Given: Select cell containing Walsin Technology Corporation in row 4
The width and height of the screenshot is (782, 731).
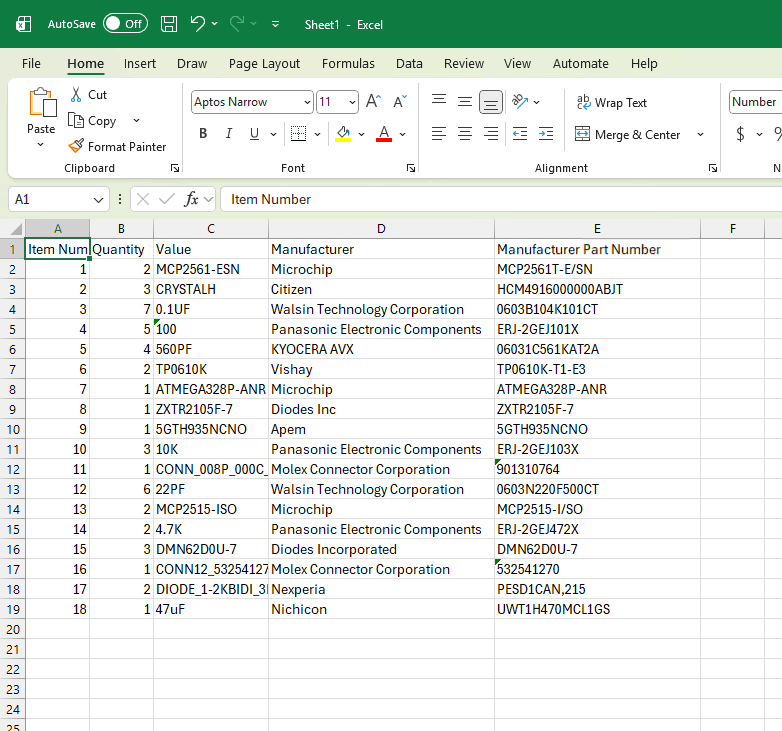Looking at the screenshot, I should [381, 309].
